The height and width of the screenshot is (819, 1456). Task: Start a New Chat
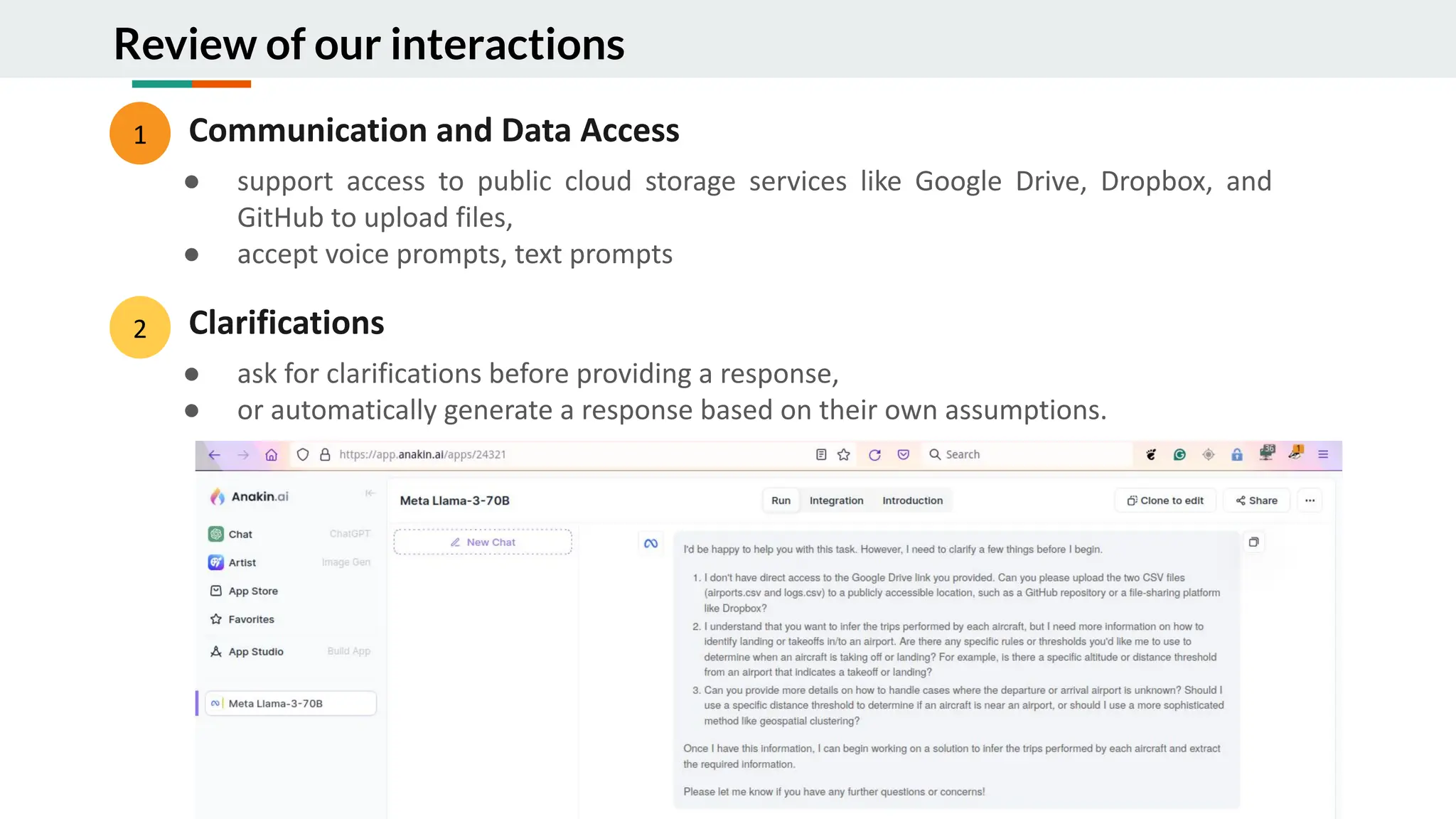[483, 542]
